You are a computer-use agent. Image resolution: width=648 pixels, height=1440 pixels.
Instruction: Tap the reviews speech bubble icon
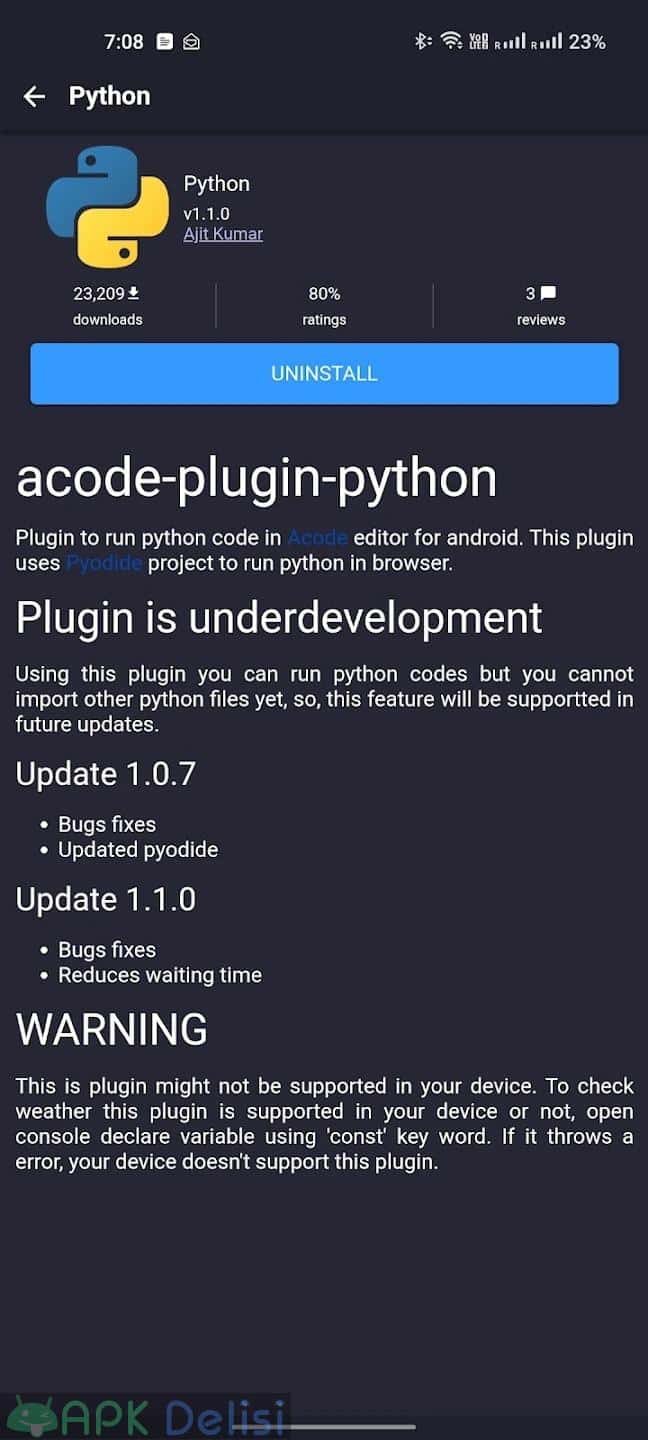[548, 293]
